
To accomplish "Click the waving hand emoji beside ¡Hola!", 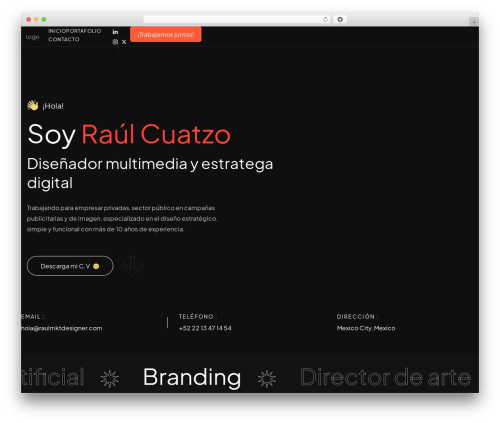I will [33, 105].
